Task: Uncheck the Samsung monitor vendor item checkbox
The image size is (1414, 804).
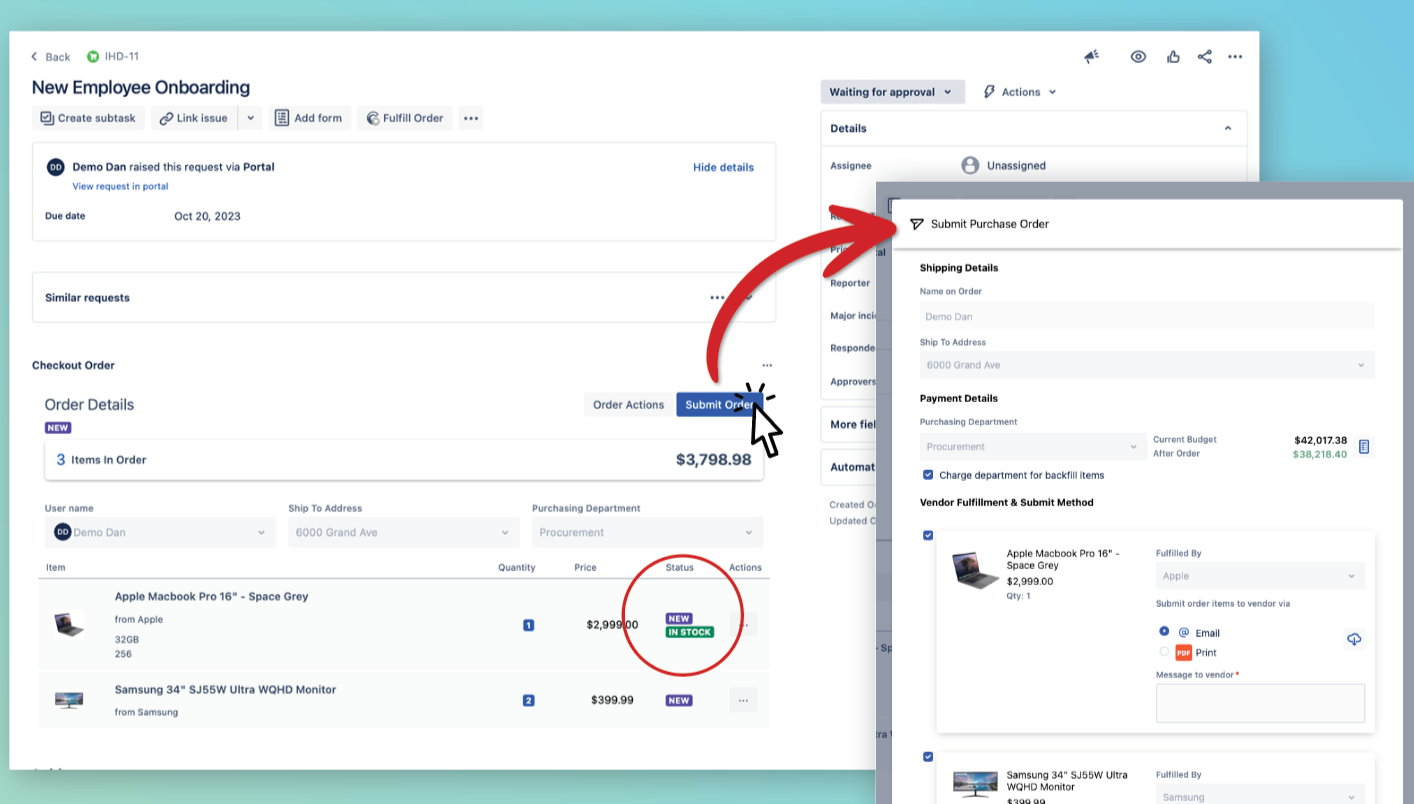Action: [x=928, y=757]
